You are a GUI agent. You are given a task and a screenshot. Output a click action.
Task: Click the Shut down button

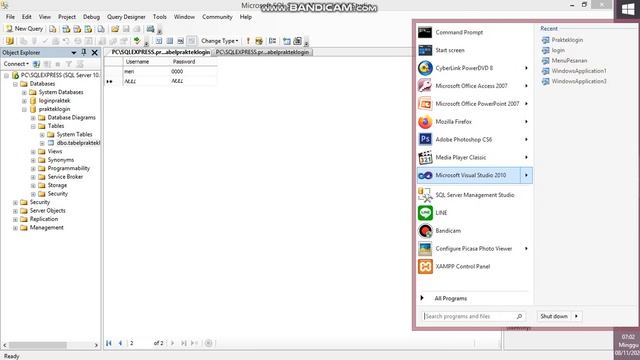tap(554, 316)
